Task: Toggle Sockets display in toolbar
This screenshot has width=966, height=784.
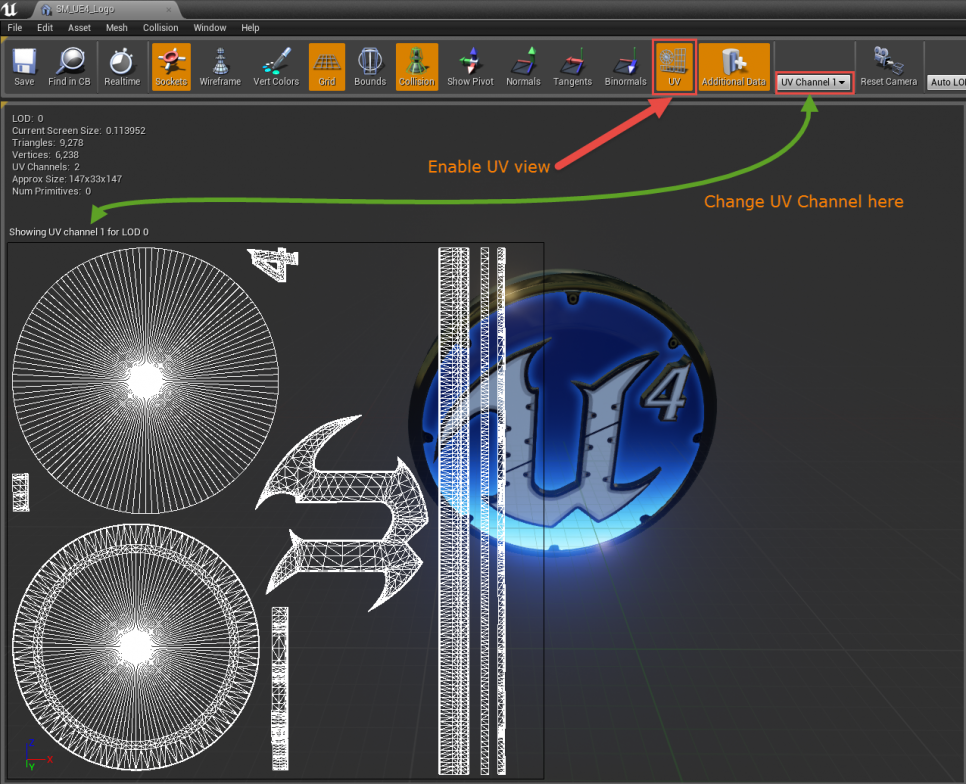Action: [x=171, y=67]
